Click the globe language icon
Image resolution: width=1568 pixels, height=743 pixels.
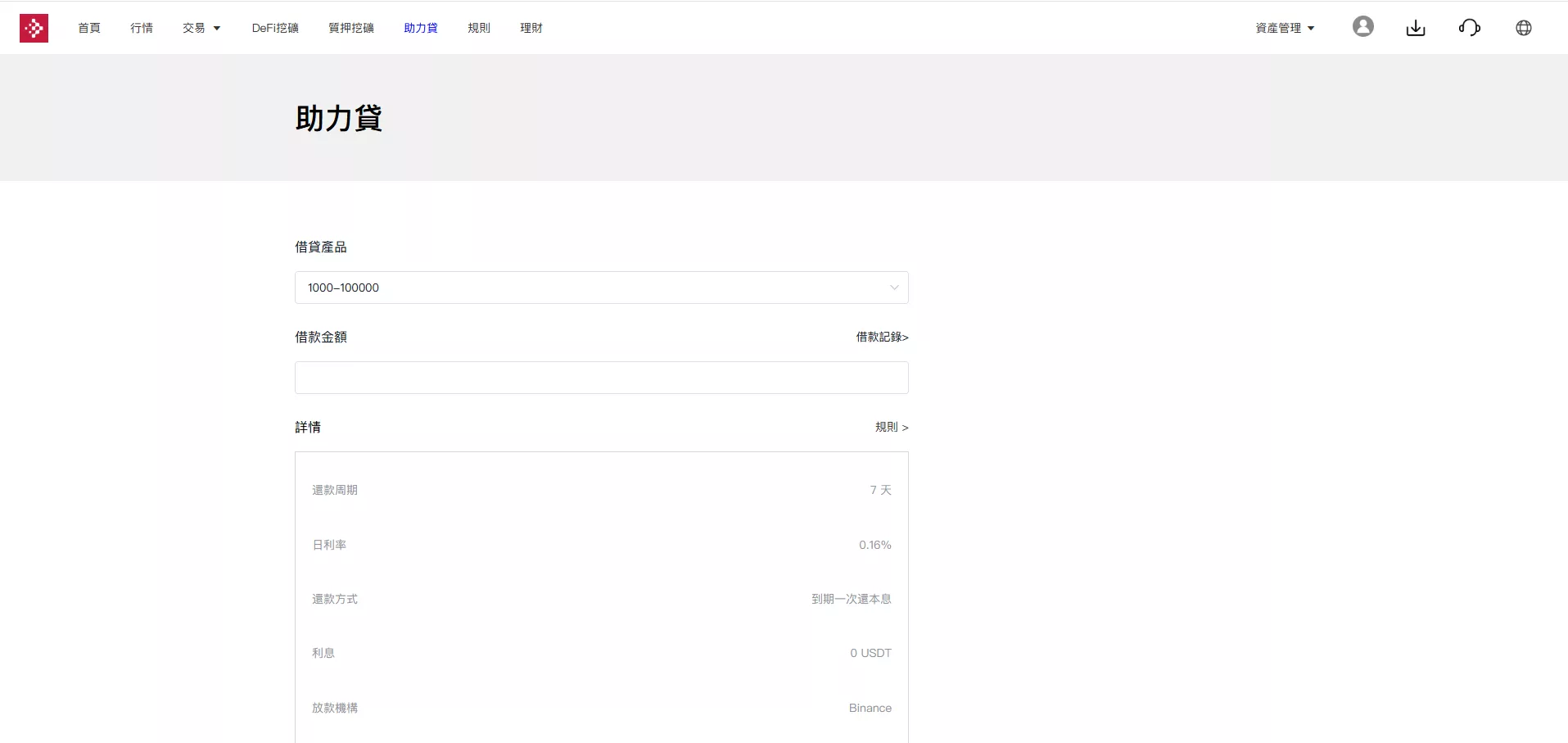[x=1523, y=27]
